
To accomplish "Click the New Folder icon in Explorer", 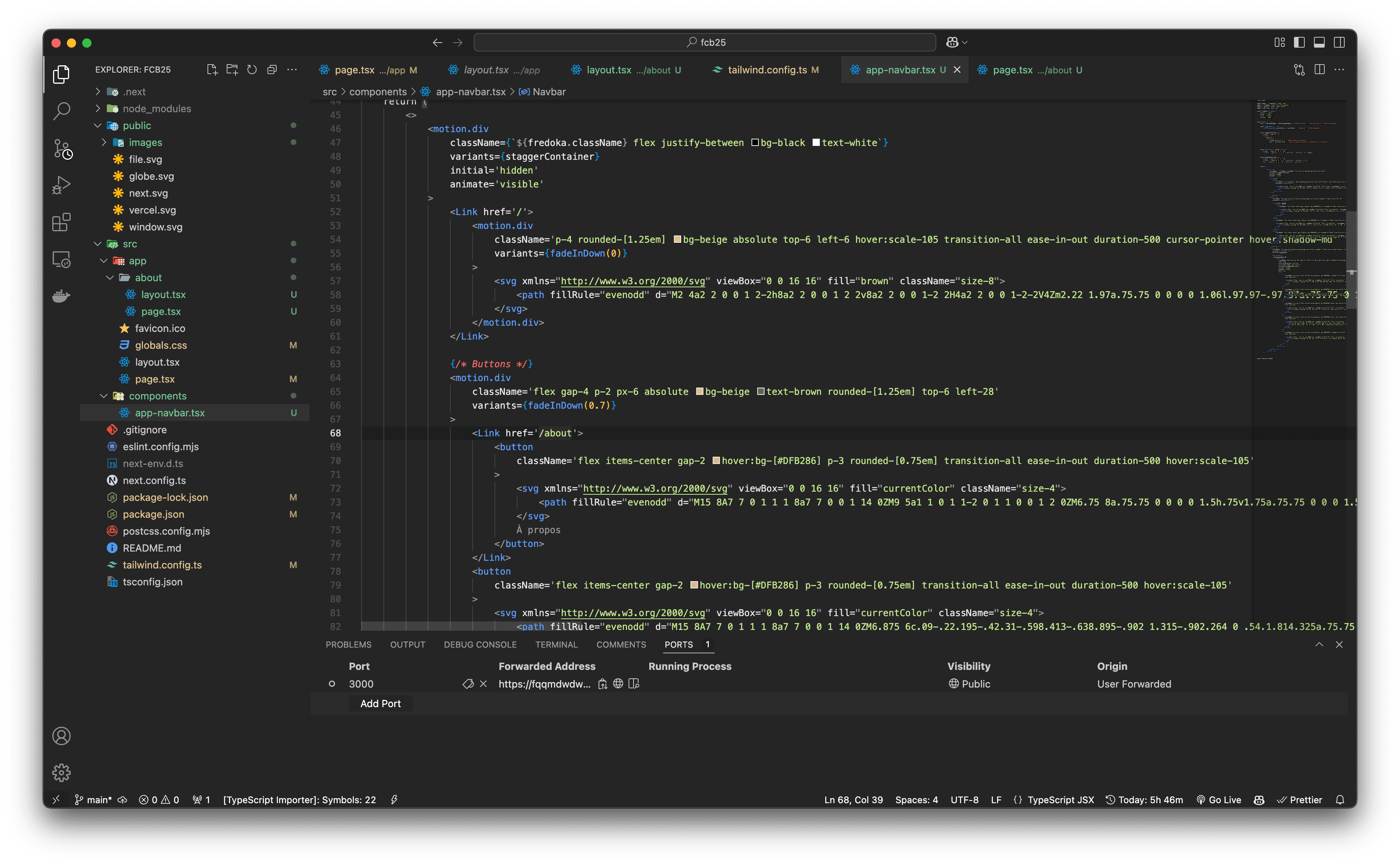I will point(232,70).
